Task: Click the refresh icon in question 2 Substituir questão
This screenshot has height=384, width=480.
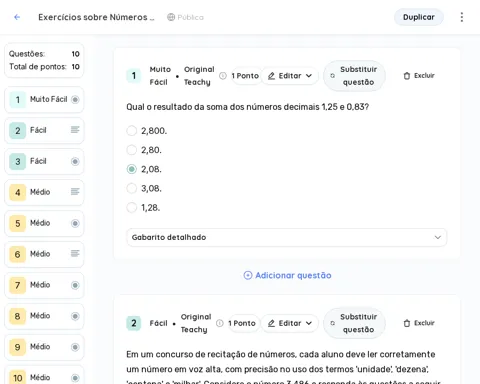Action: (x=332, y=323)
